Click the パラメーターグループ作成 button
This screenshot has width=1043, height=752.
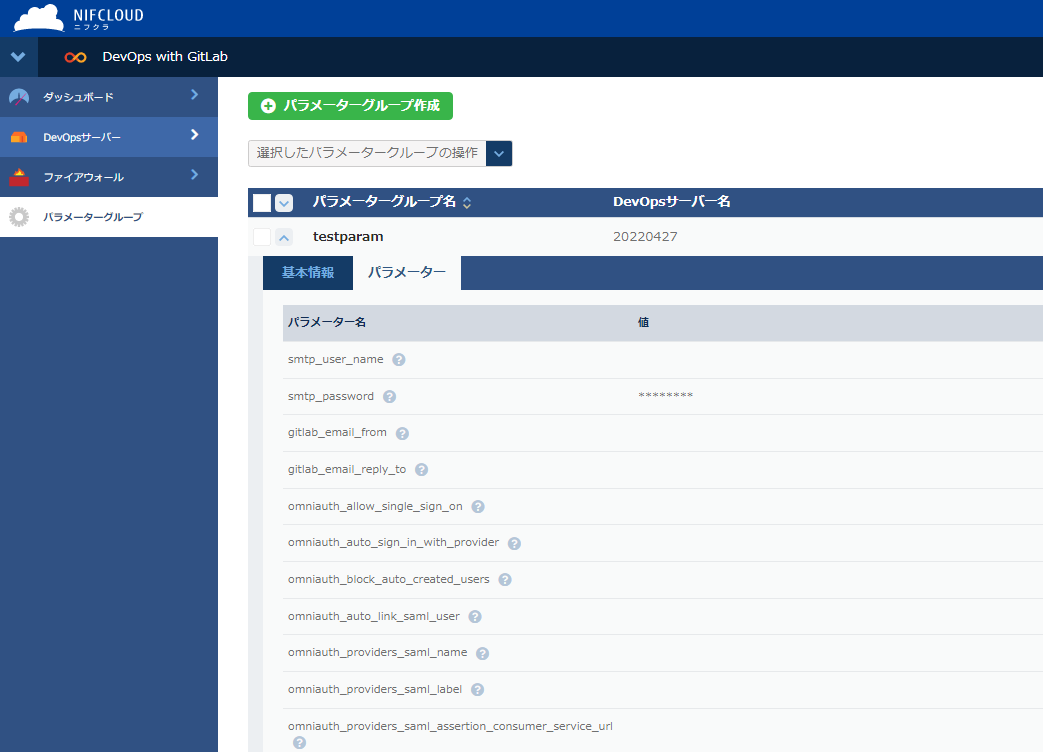click(x=350, y=106)
